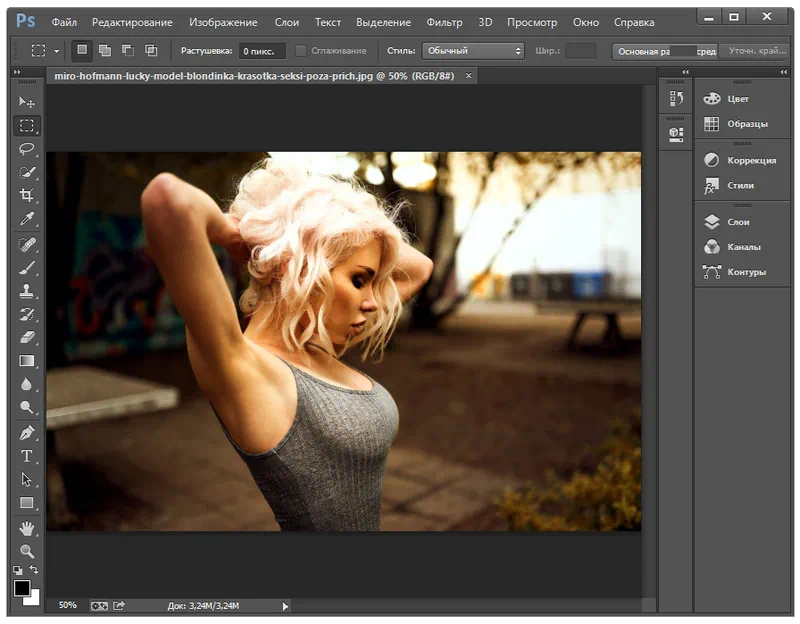Click the Уточн. край button
Image resolution: width=800 pixels, height=624 pixels.
(756, 51)
